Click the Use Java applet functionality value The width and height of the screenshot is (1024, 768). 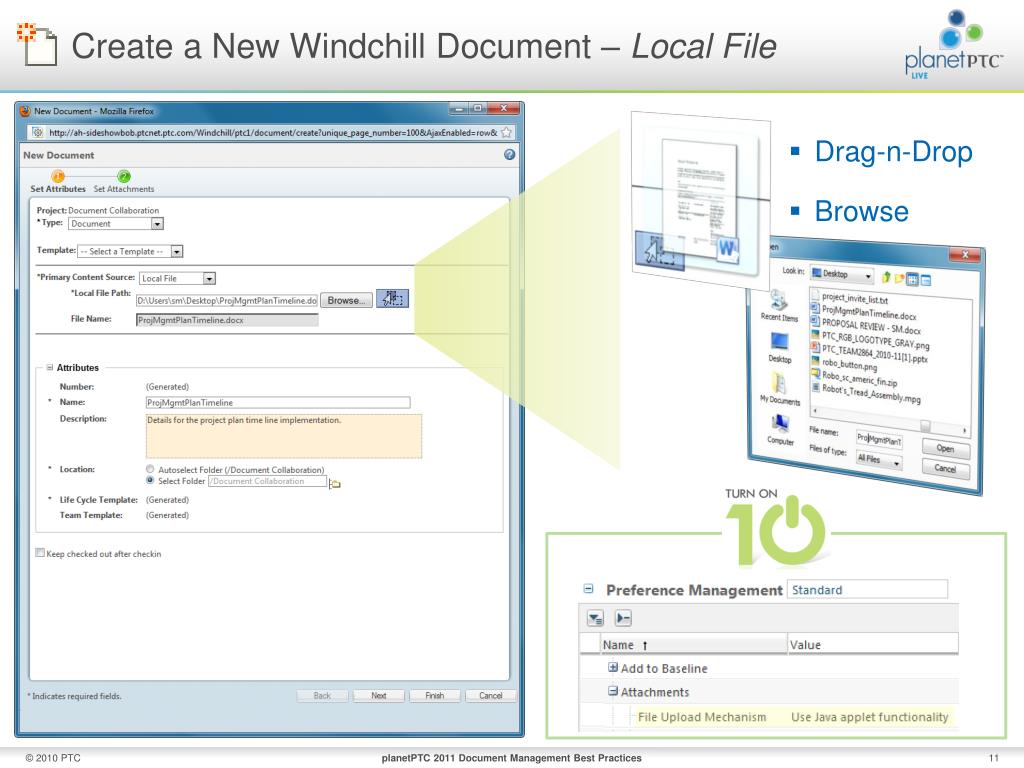tap(869, 717)
